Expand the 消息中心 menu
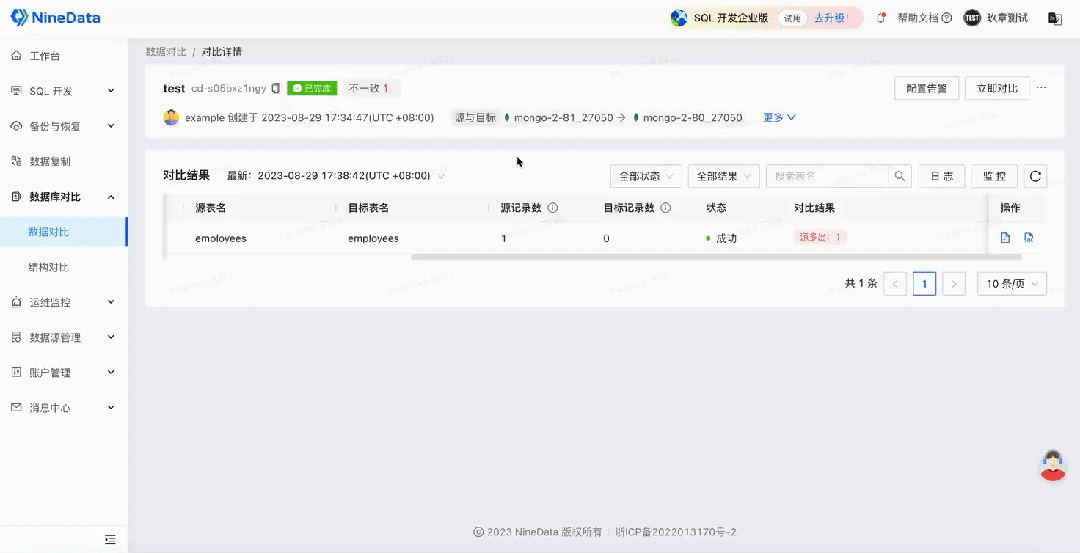The image size is (1080, 553). click(112, 408)
